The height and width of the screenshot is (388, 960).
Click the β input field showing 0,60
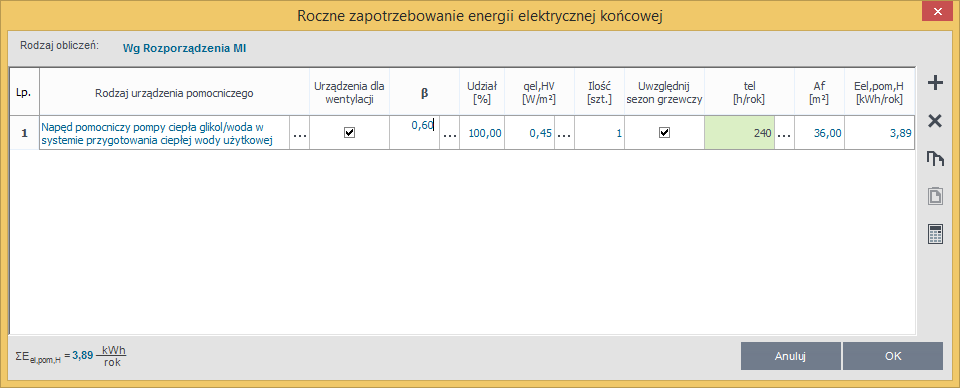pyautogui.click(x=414, y=132)
